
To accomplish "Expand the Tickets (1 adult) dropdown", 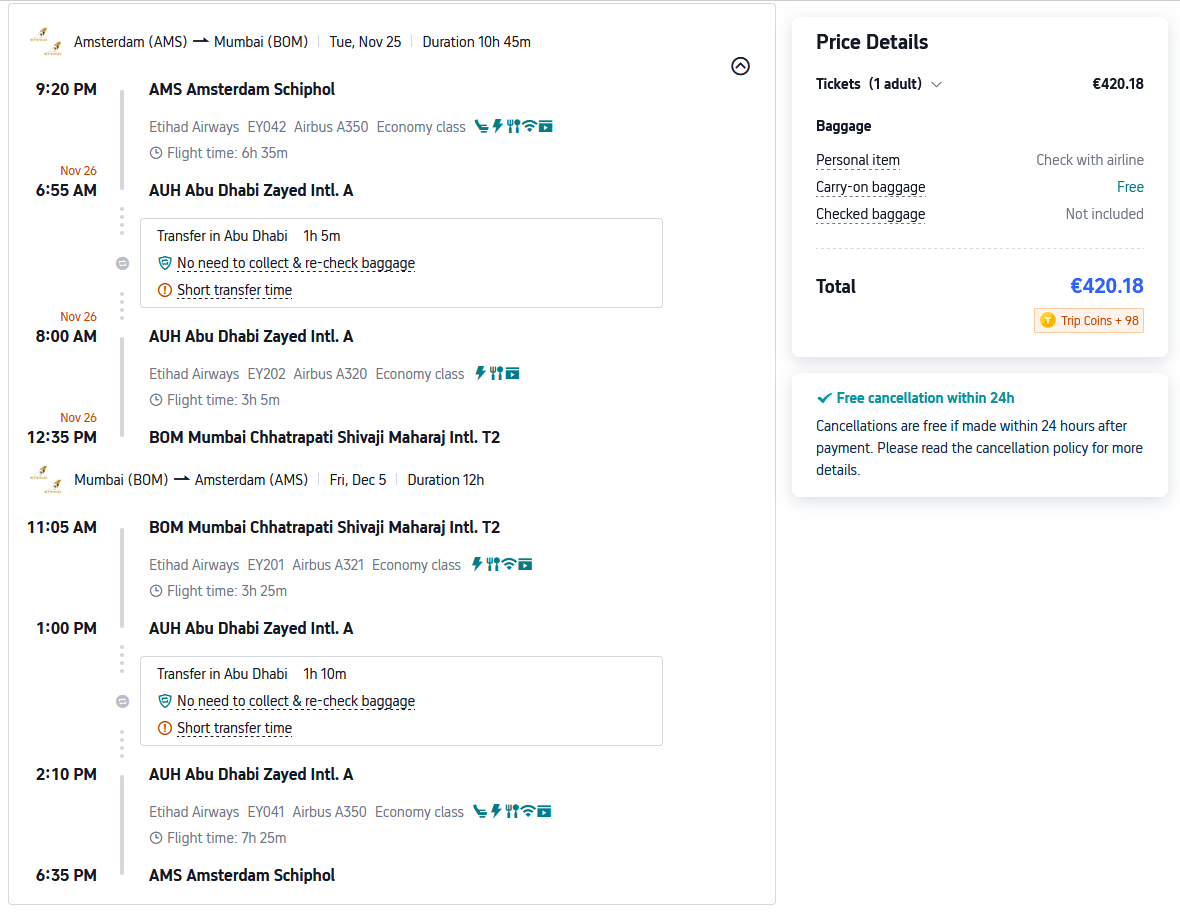I will (x=936, y=84).
